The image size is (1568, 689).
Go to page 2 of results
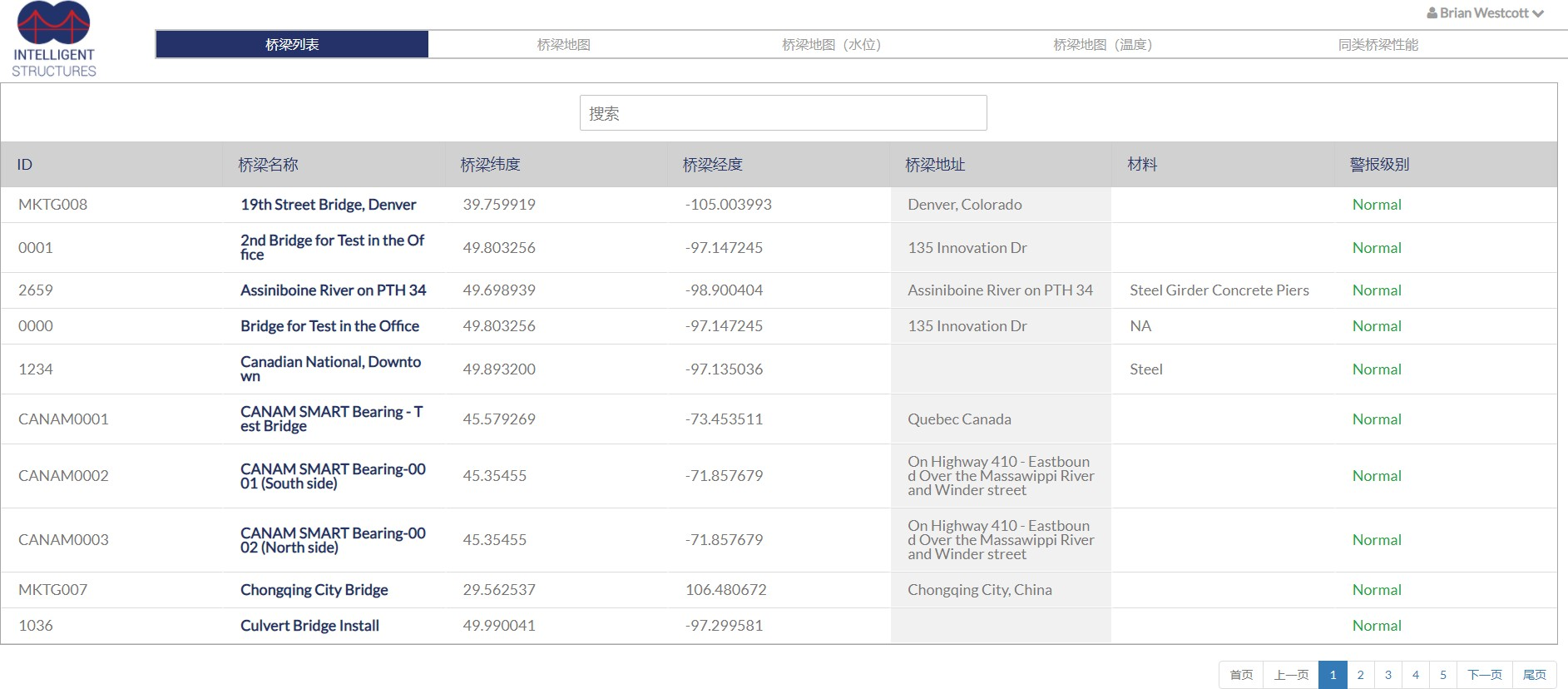pyautogui.click(x=1360, y=675)
